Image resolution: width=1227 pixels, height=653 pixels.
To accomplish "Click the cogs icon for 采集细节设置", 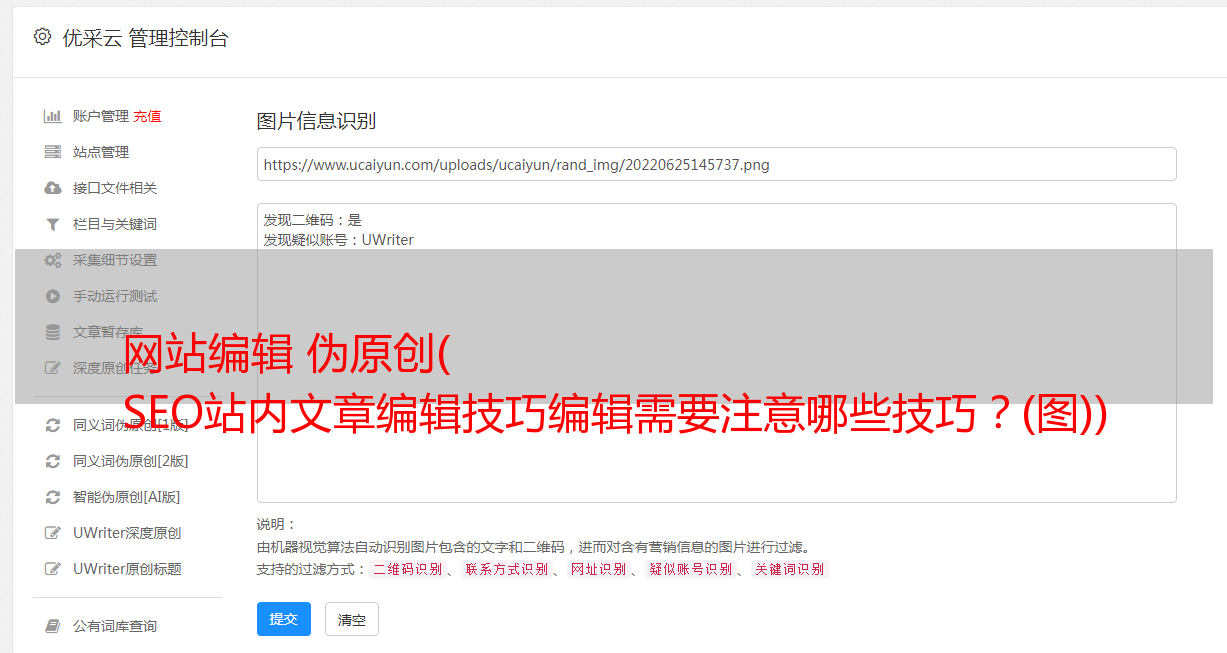I will (53, 260).
